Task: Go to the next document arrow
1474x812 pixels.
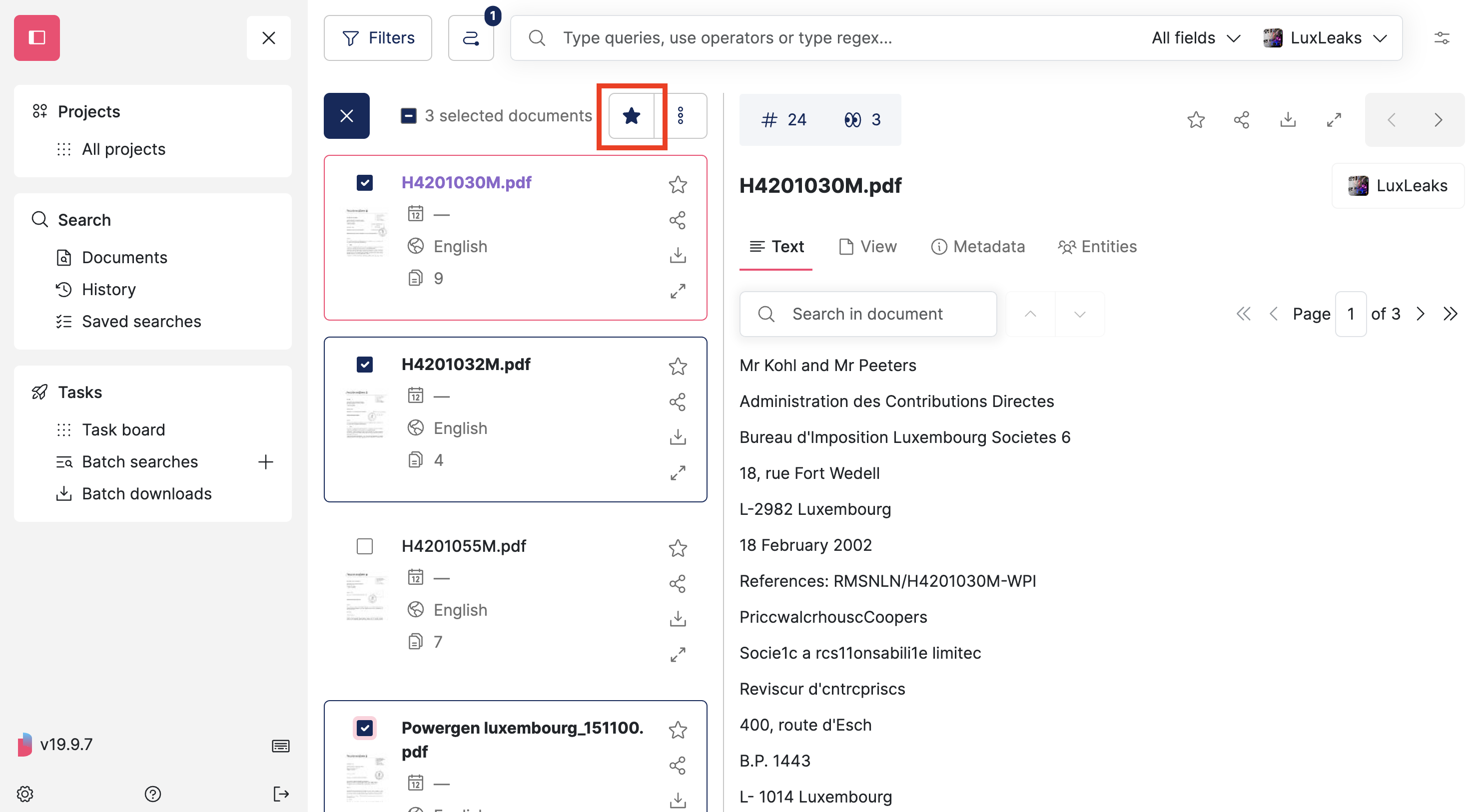Action: click(x=1438, y=119)
